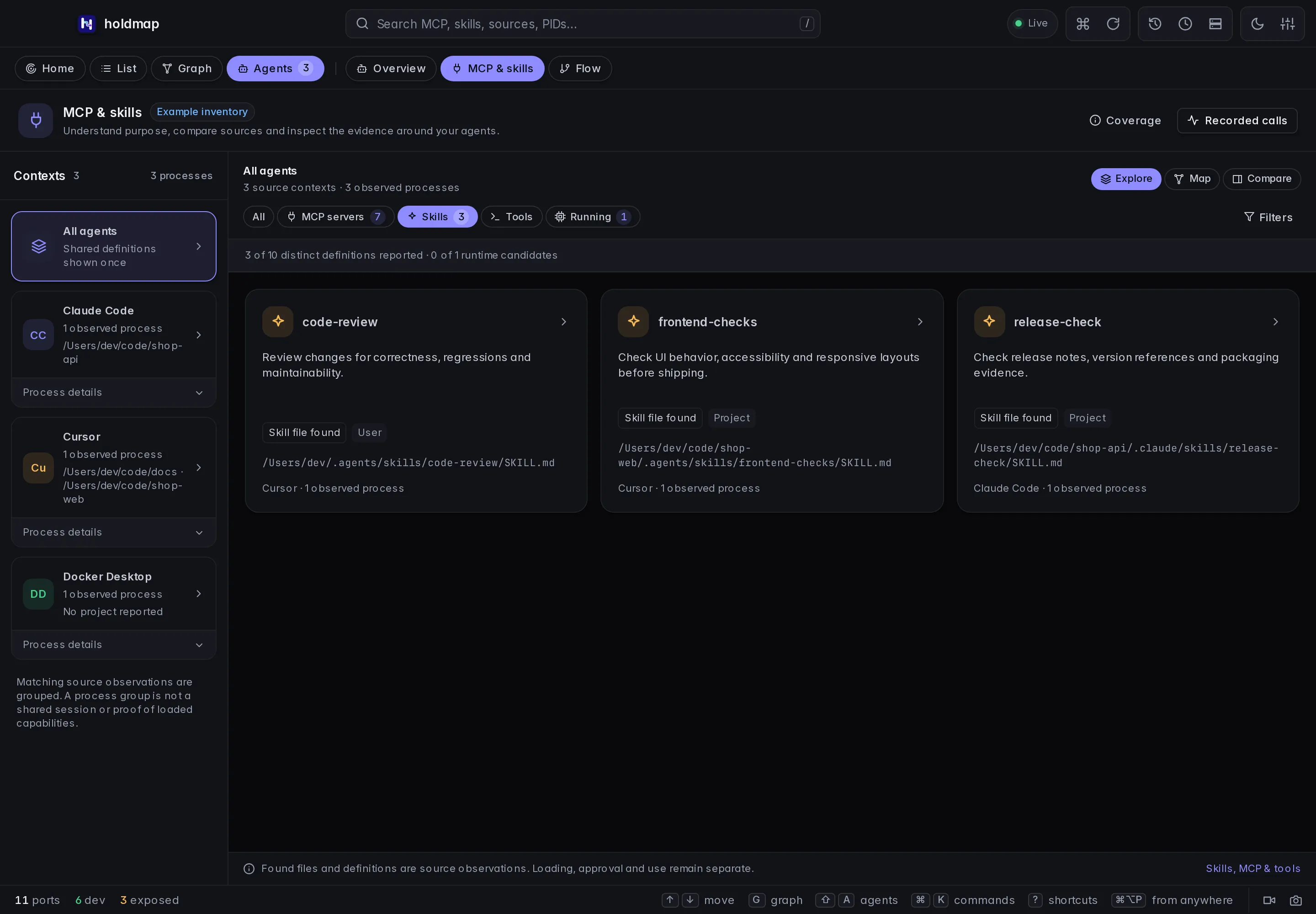Screen dimensions: 1316x914
Task: Expand Process details under Cursor
Action: (113, 532)
